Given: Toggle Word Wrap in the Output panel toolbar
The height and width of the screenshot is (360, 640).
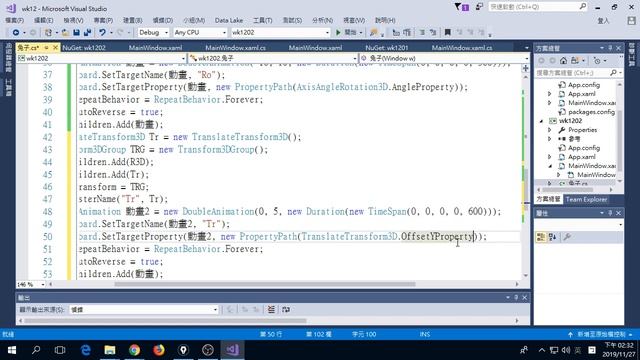Looking at the screenshot, I should pos(286,309).
